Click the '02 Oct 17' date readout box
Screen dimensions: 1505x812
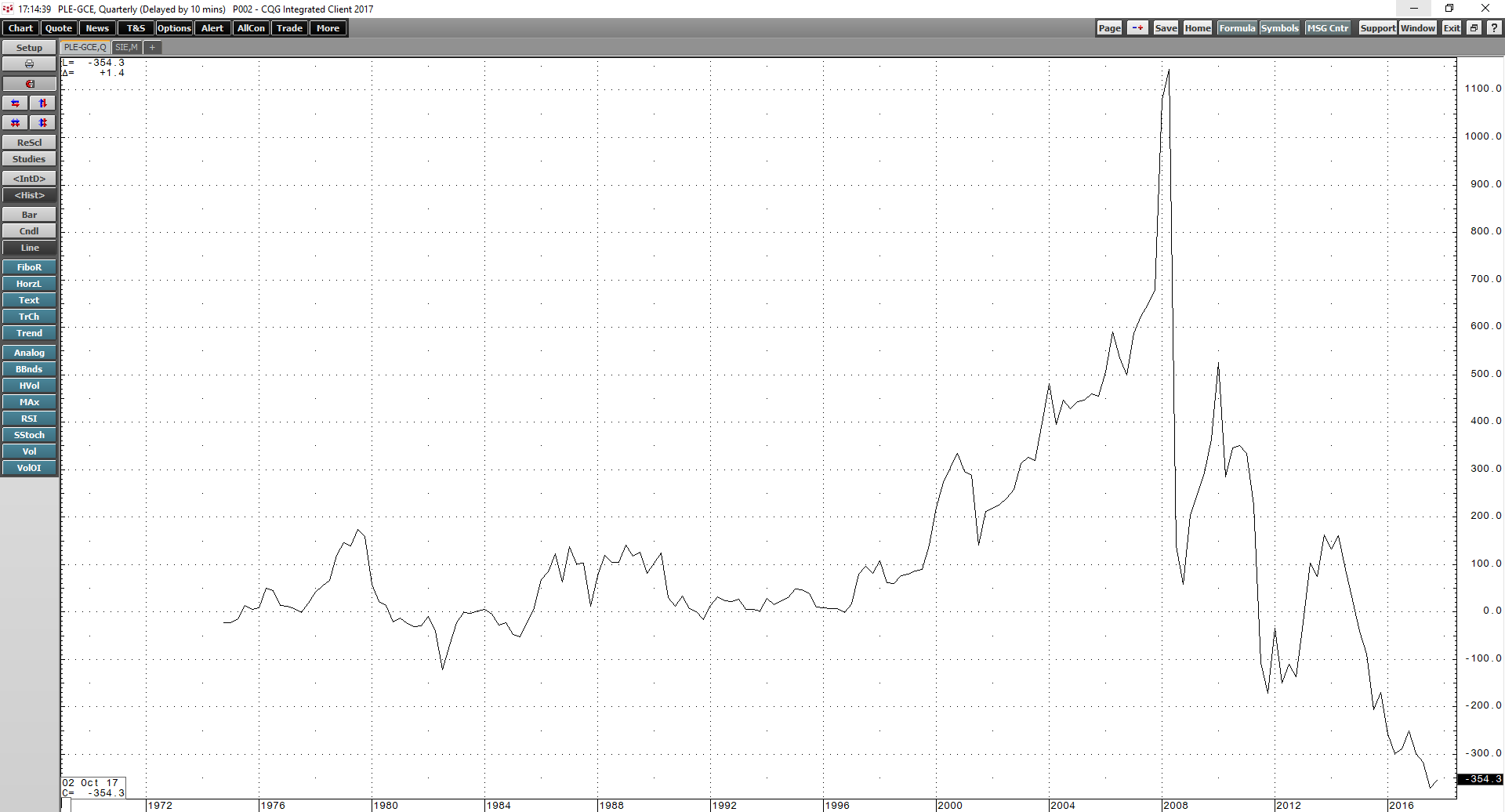tap(93, 788)
